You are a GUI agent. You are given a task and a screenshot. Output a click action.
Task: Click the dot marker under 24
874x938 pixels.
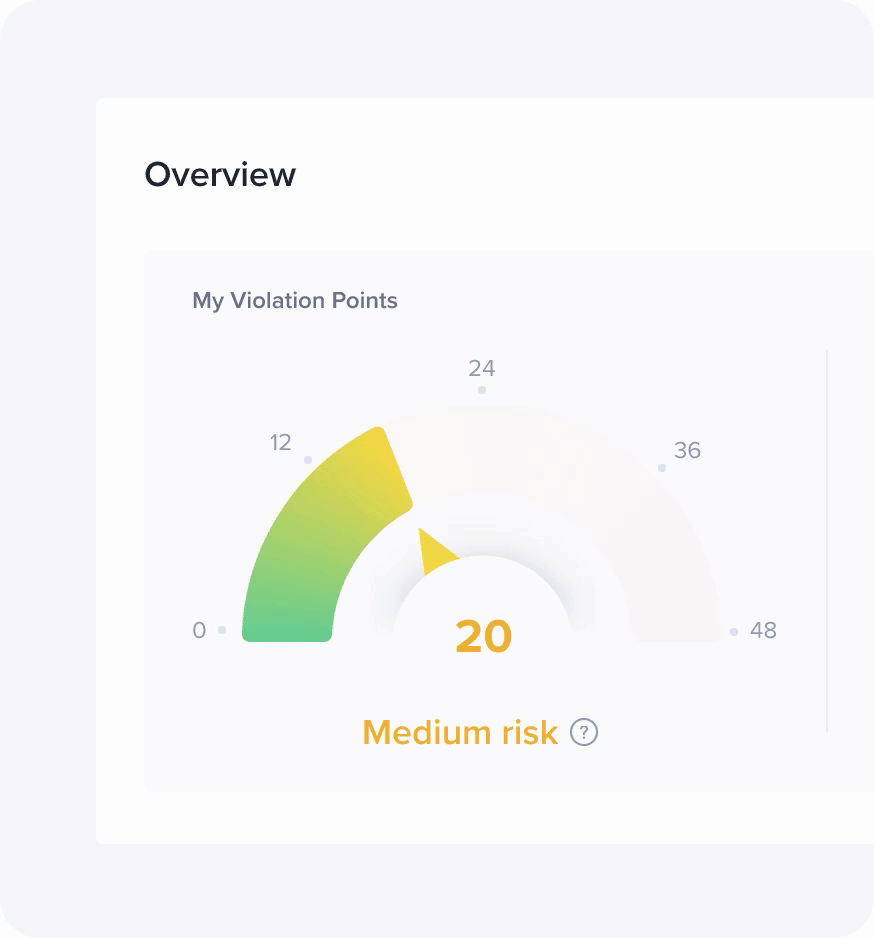[x=482, y=390]
